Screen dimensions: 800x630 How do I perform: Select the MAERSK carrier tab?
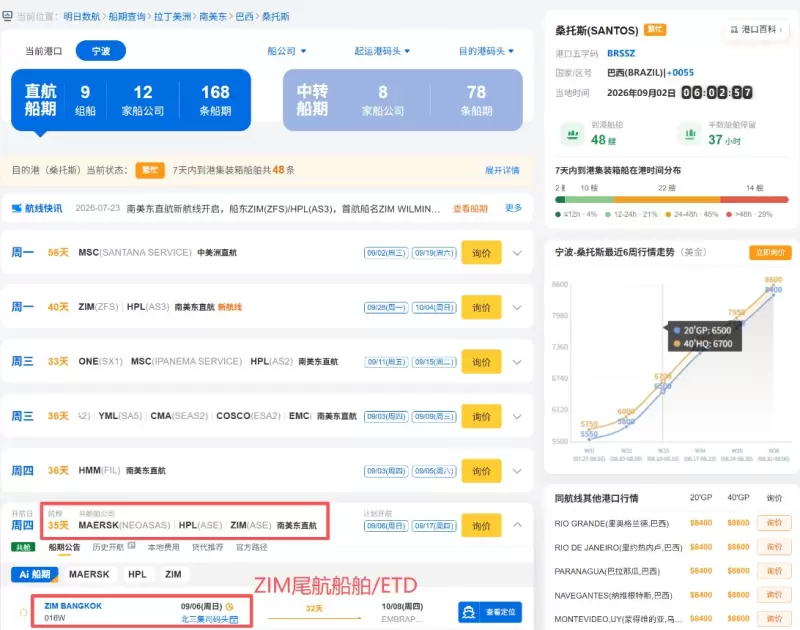[89, 574]
